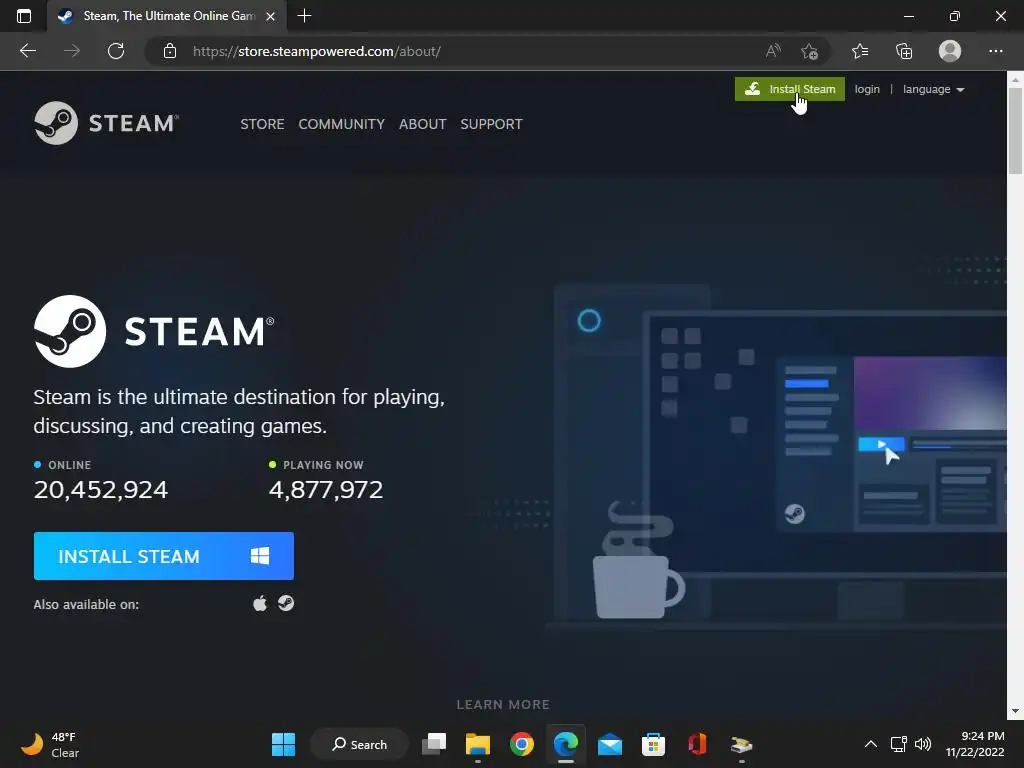The height and width of the screenshot is (768, 1024).
Task: Click the large Steam hero logo
Action: [154, 331]
